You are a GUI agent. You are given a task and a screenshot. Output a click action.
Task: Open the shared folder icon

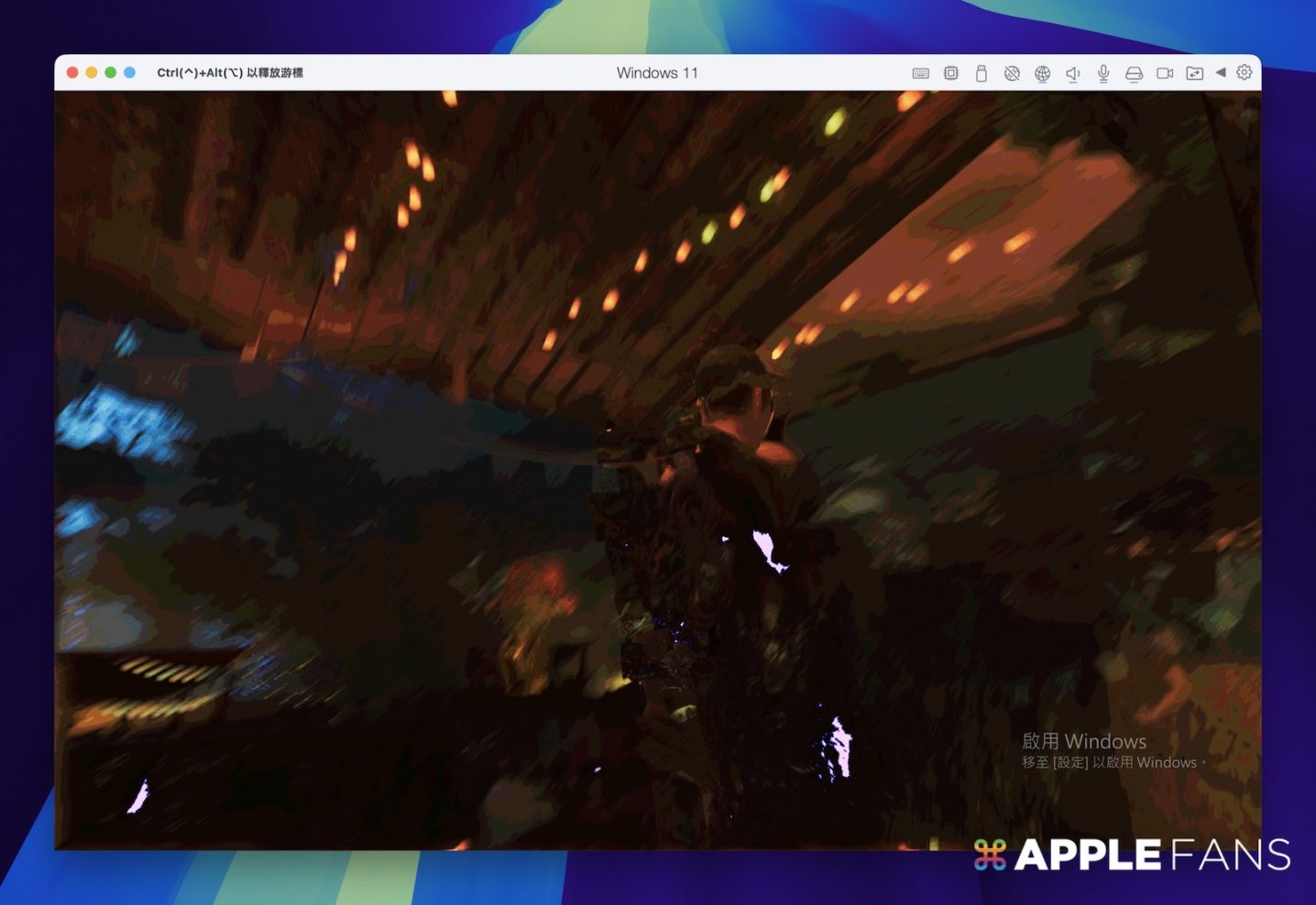tap(1195, 73)
